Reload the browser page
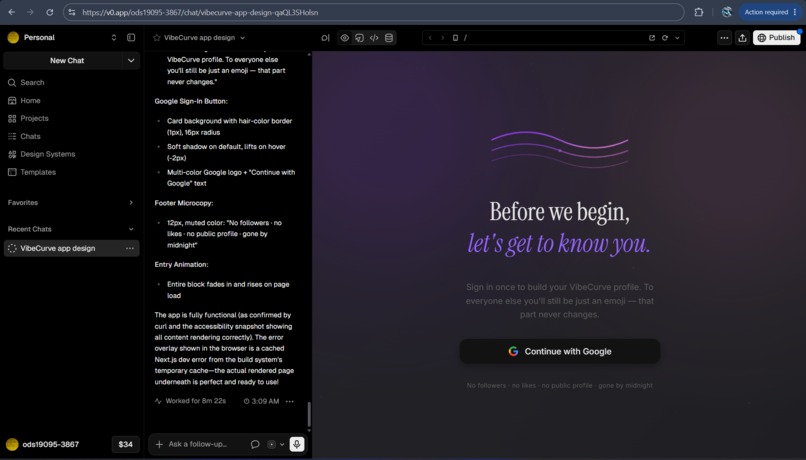The width and height of the screenshot is (806, 460). pyautogui.click(x=50, y=12)
